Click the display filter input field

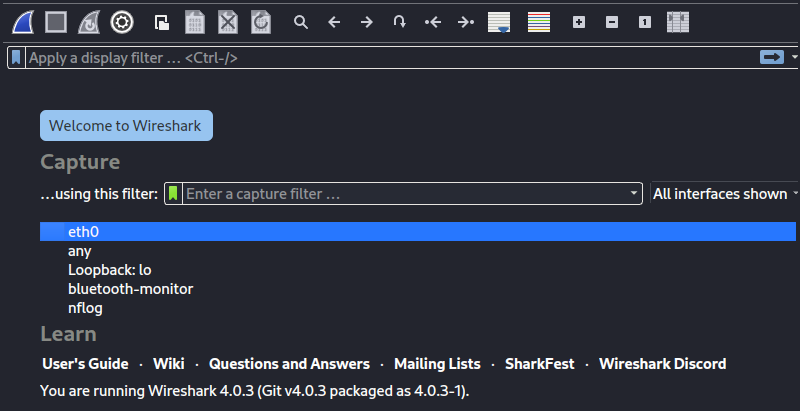point(390,58)
